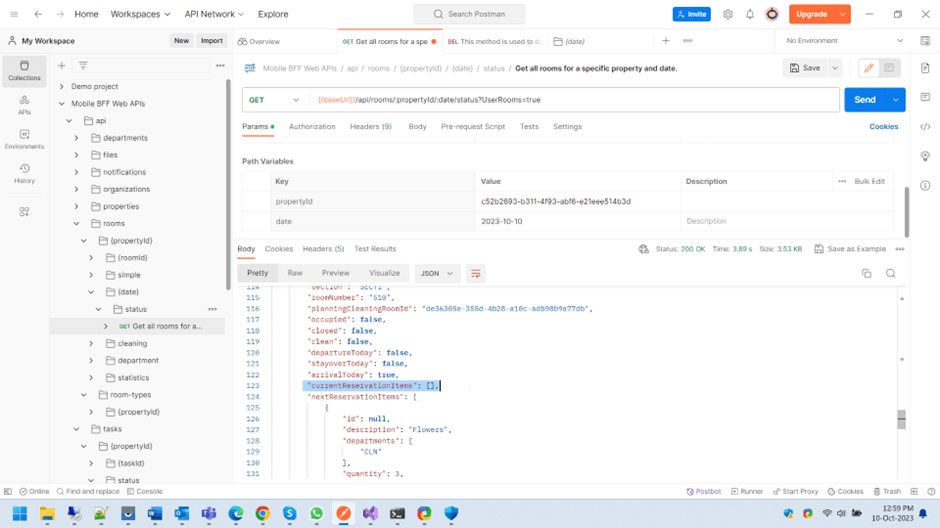Open the user avatar menu
The image size is (940, 528).
[x=772, y=14]
